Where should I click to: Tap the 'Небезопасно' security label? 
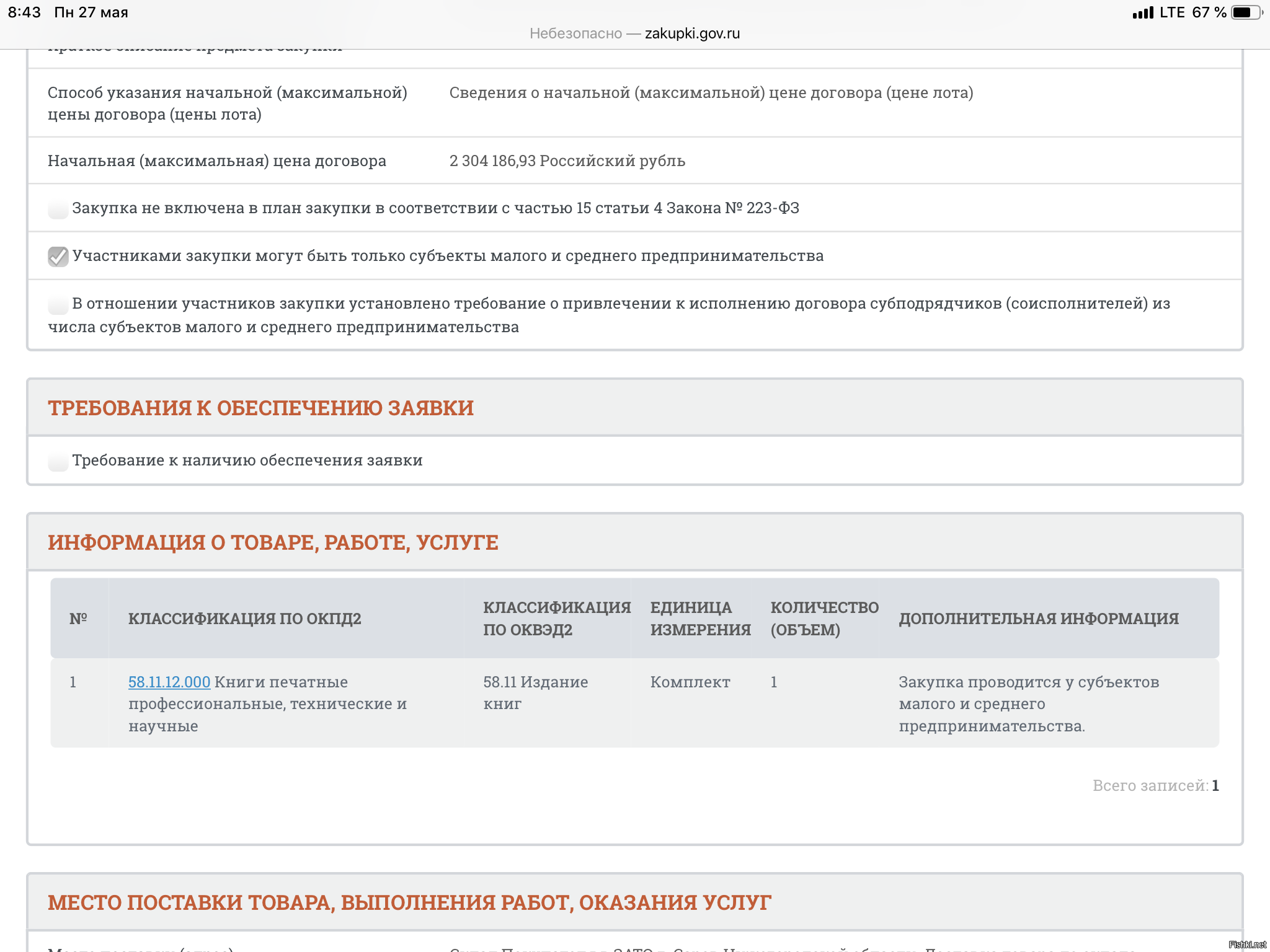pos(575,33)
